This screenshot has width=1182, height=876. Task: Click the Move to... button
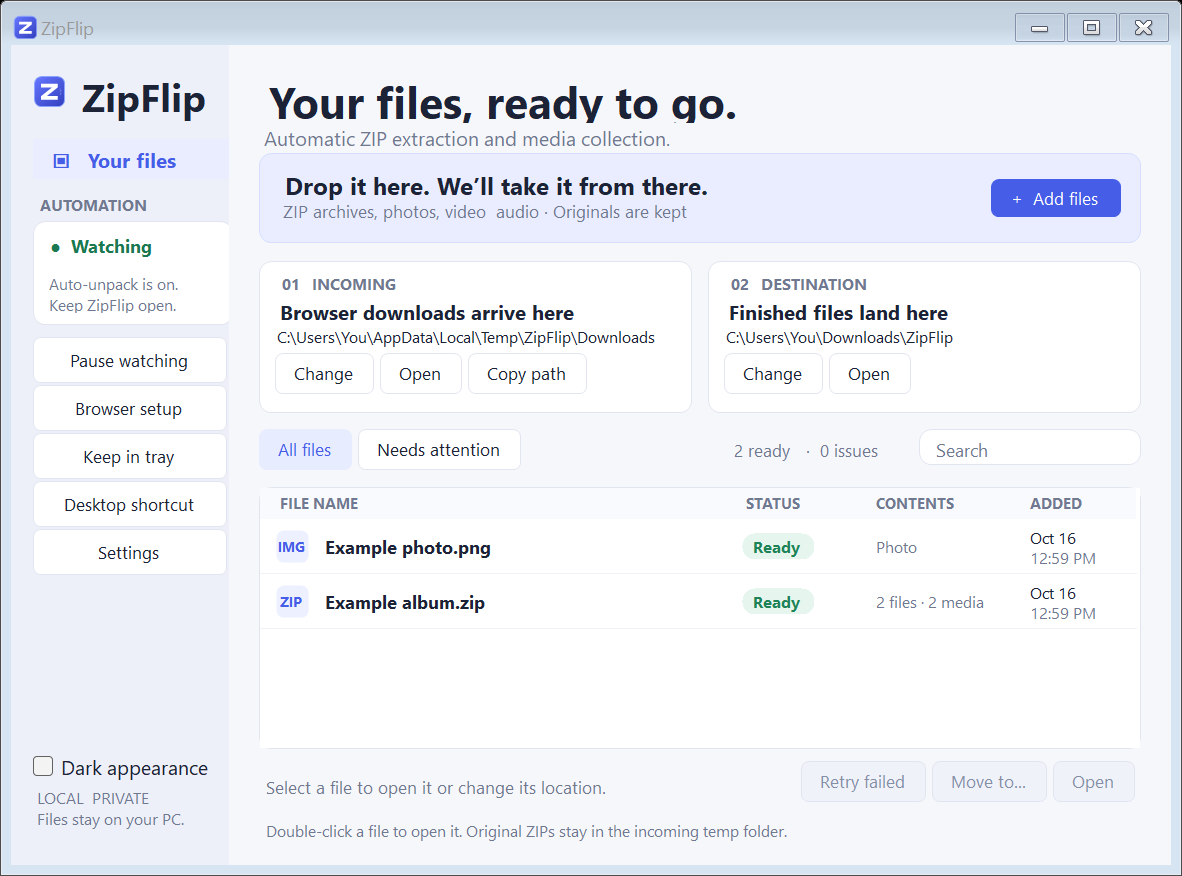click(988, 782)
